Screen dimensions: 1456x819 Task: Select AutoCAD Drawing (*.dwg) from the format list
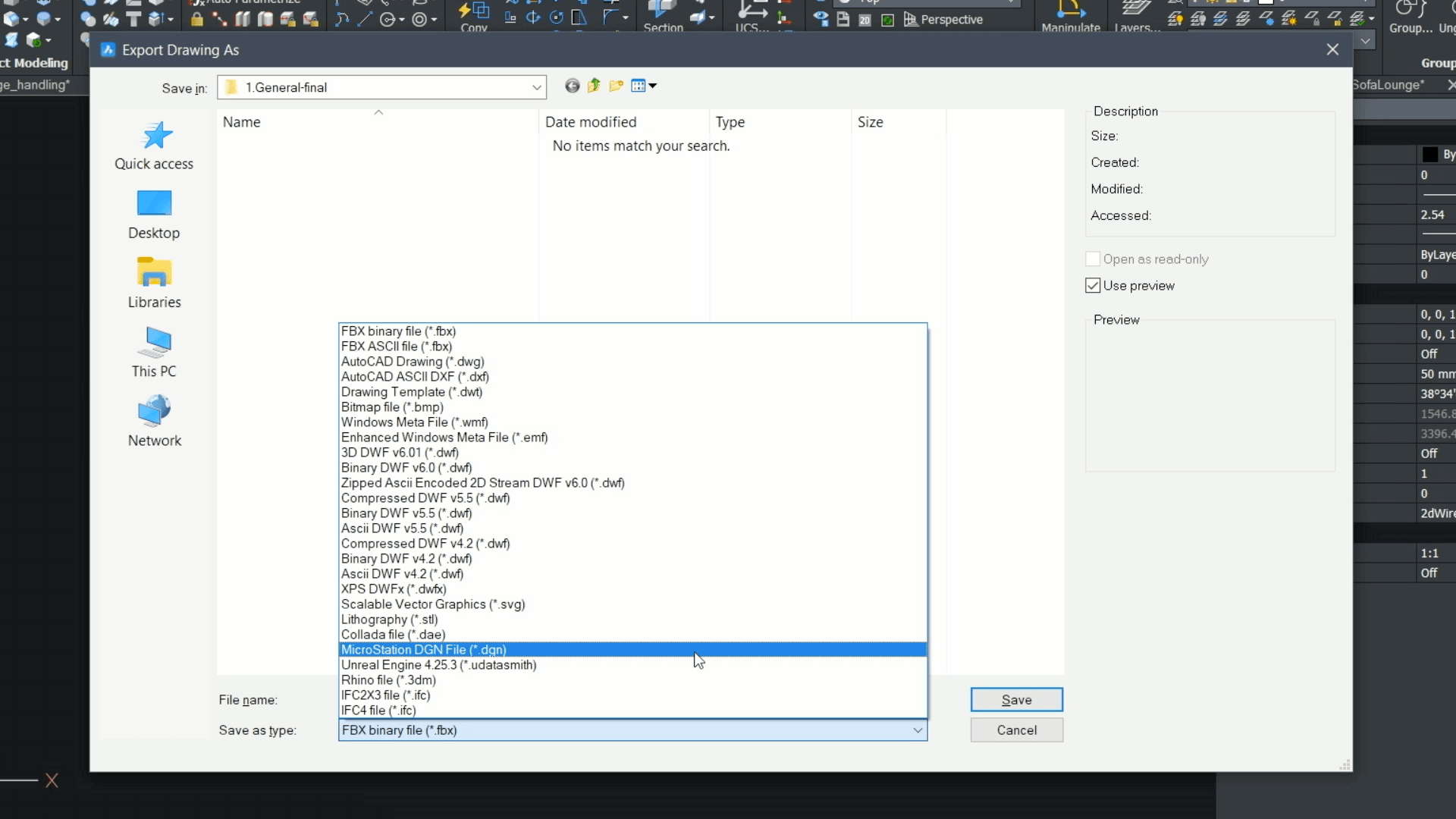tap(413, 362)
